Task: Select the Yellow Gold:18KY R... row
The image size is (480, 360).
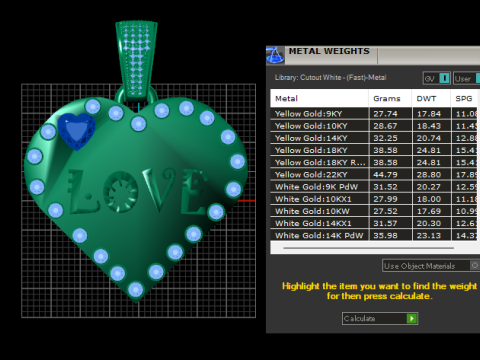Action: click(374, 162)
